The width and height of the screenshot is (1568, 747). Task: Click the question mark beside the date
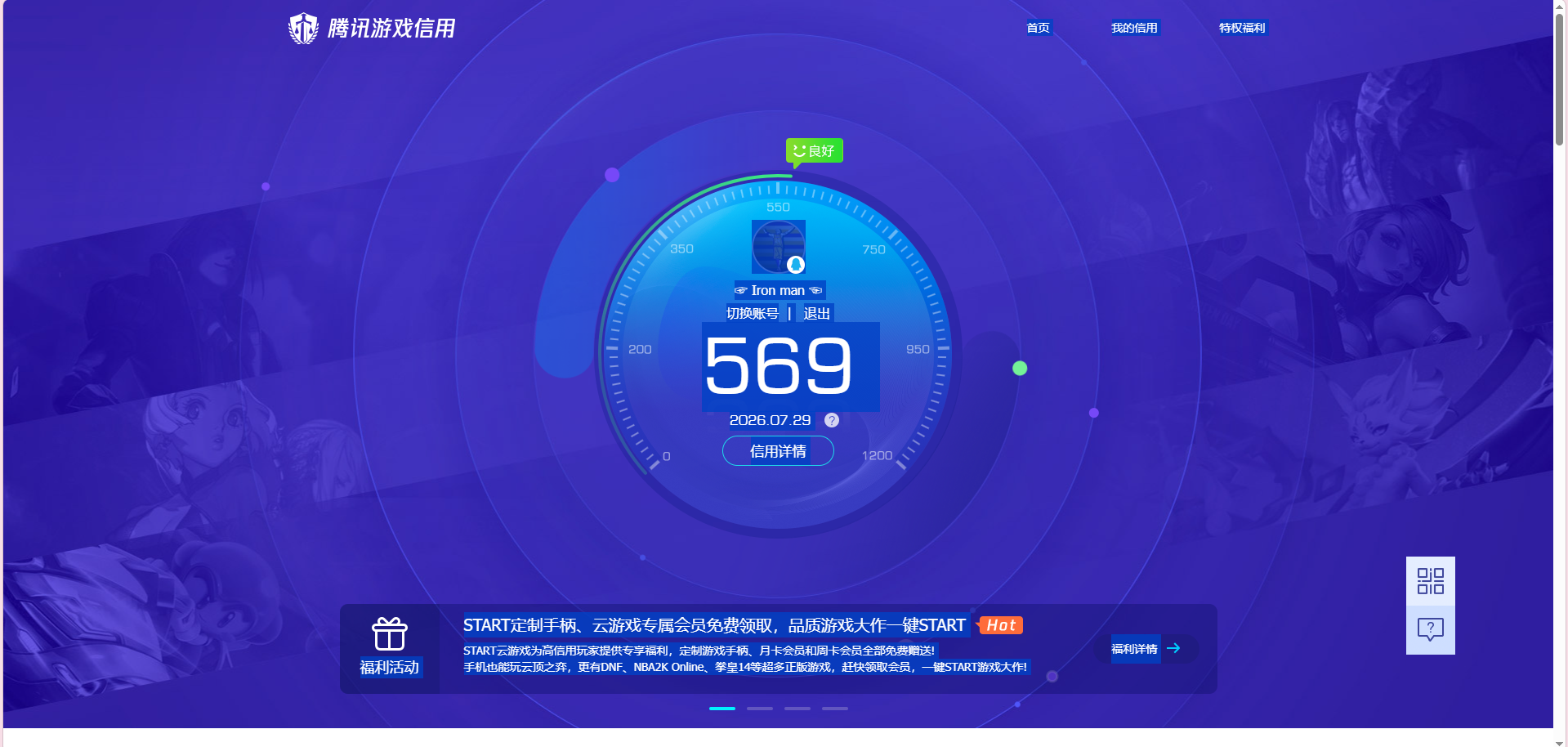pyautogui.click(x=832, y=420)
